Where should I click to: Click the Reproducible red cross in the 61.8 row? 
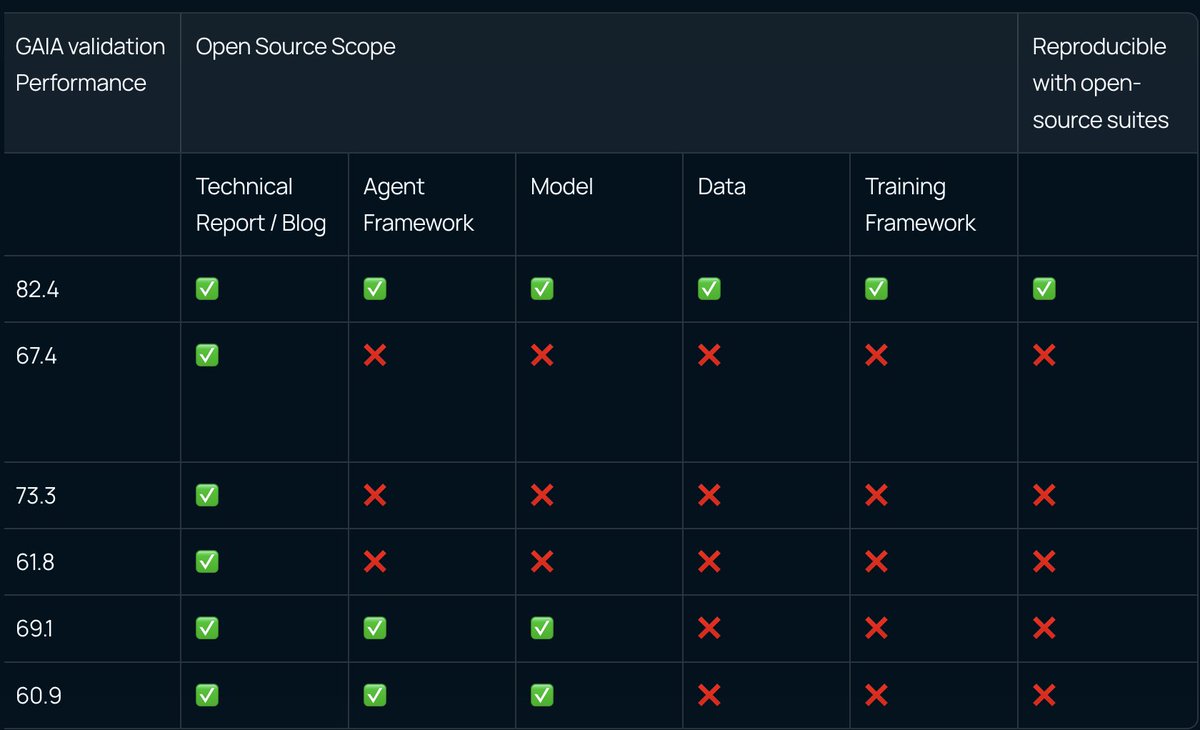point(1044,562)
